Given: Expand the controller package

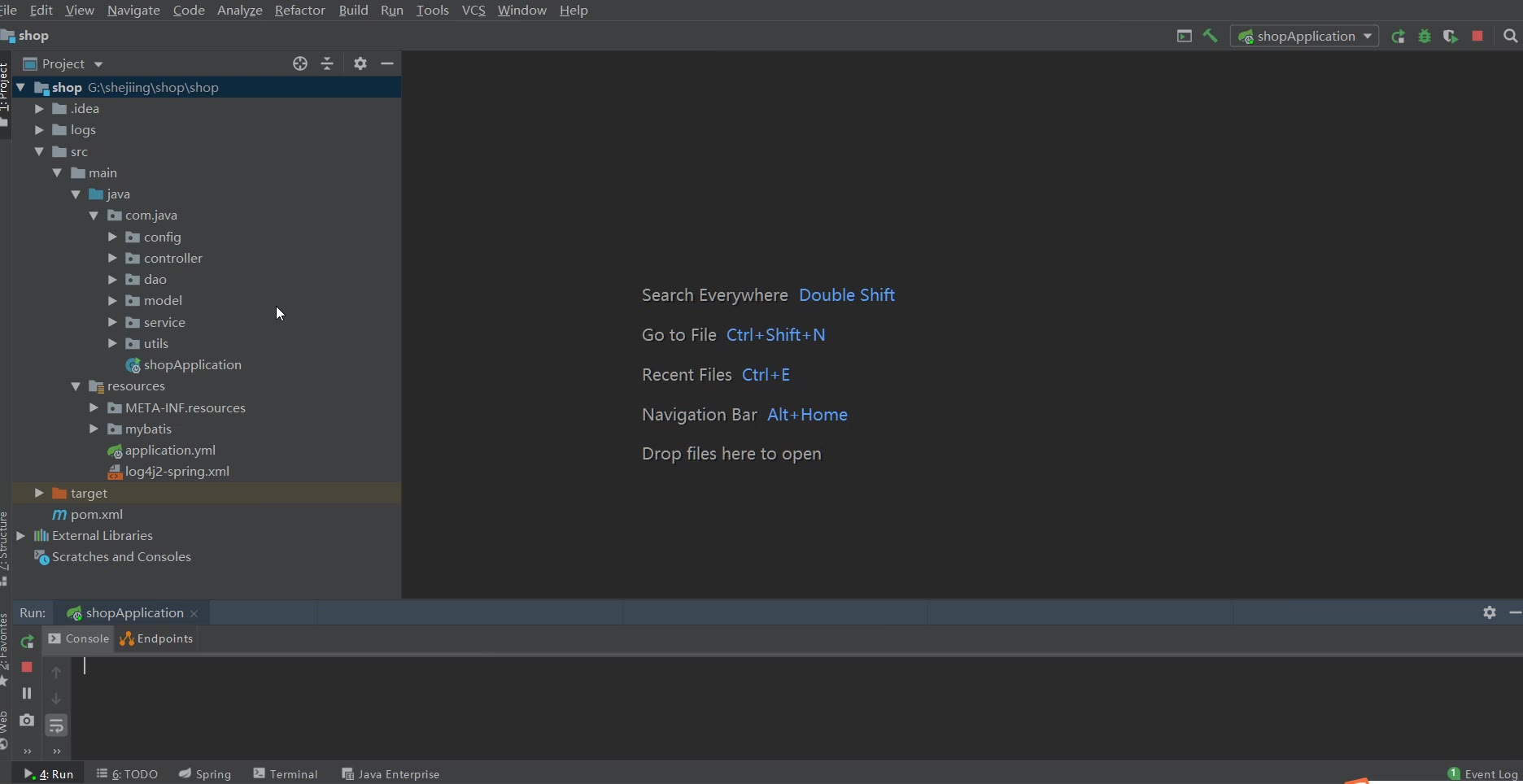Looking at the screenshot, I should [x=112, y=258].
